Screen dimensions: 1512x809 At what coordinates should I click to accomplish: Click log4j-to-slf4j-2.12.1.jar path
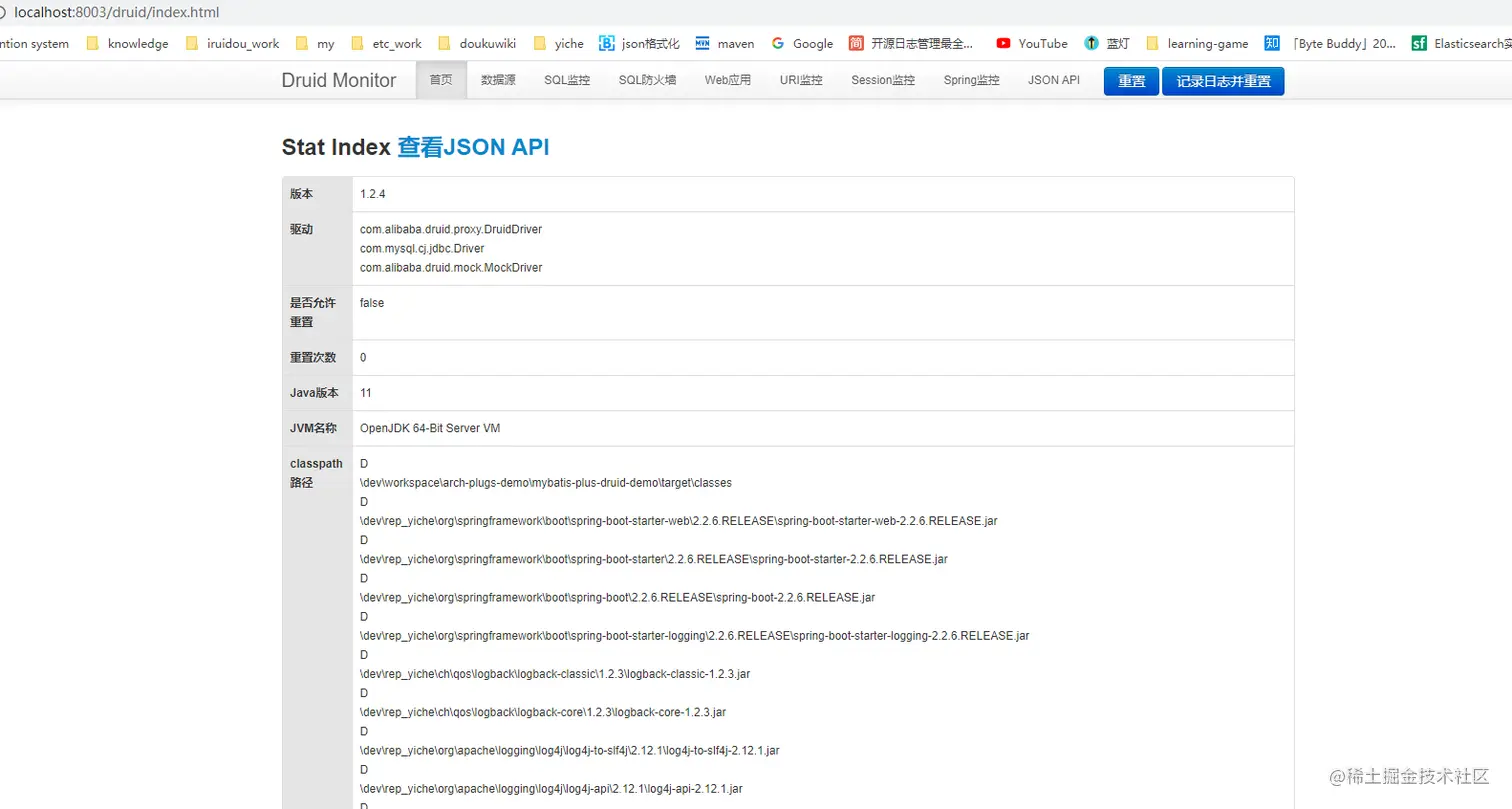[x=570, y=750]
